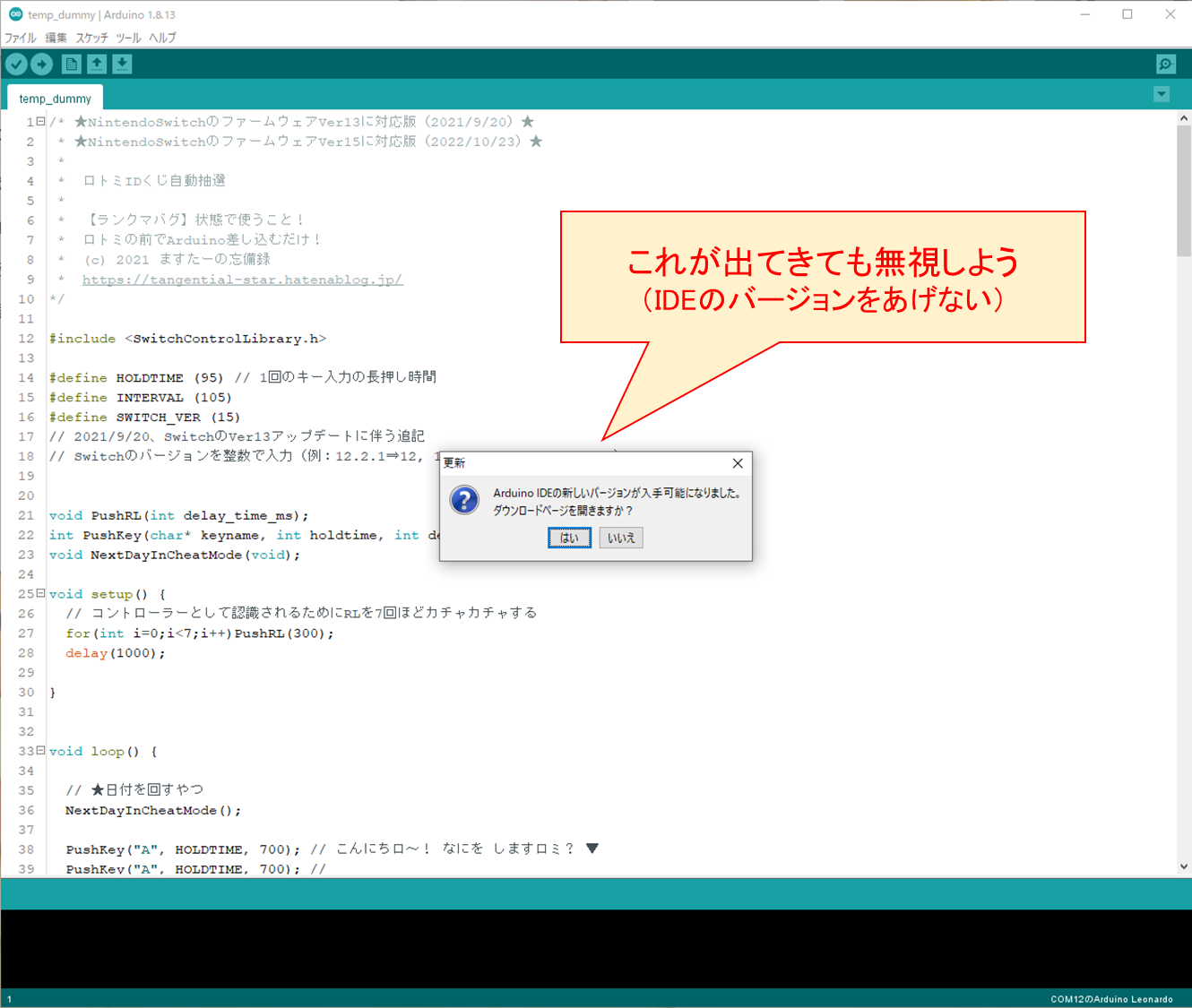Viewport: 1192px width, 1008px height.
Task: Click COM12のArduino Leonardo status text
Action: pyautogui.click(x=1111, y=999)
